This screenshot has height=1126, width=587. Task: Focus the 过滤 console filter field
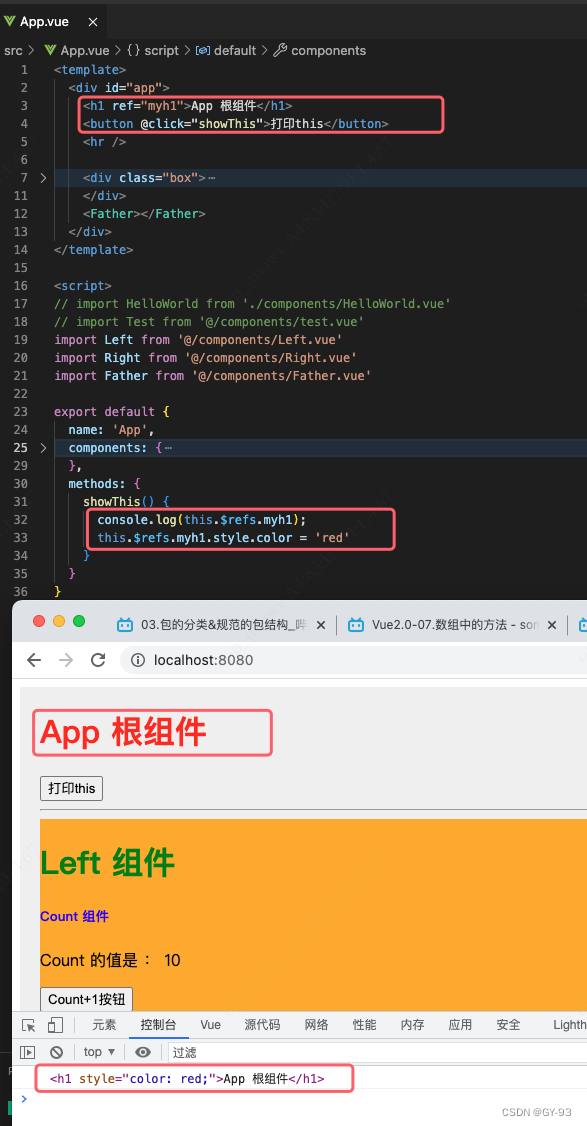pyautogui.click(x=377, y=1052)
